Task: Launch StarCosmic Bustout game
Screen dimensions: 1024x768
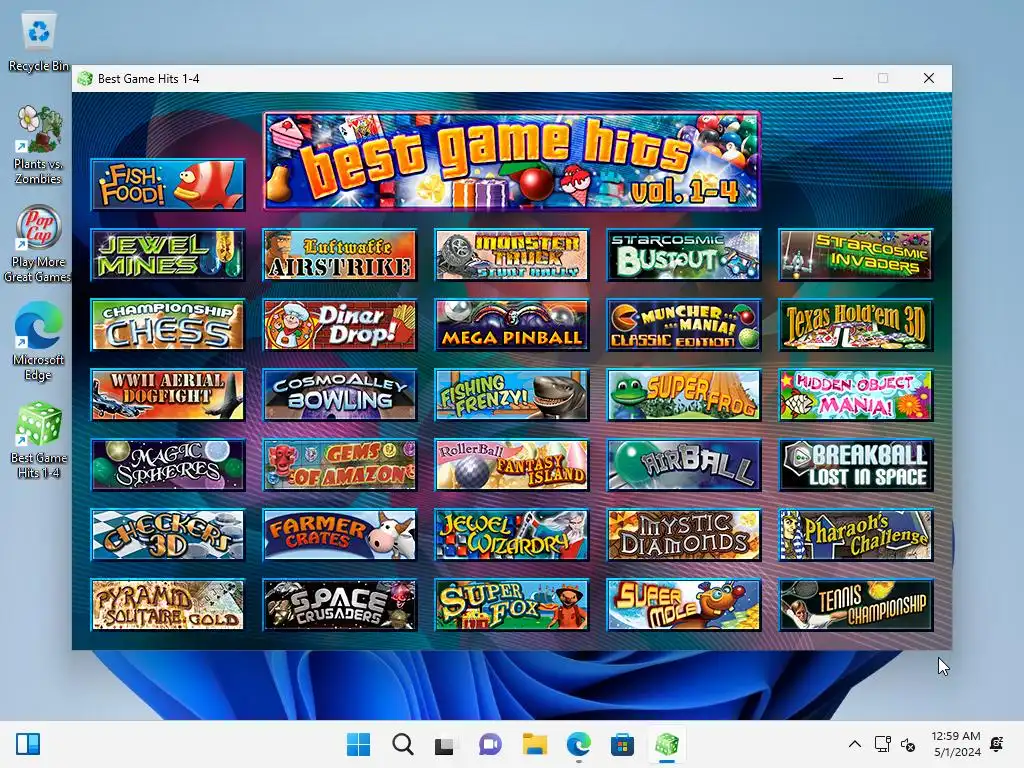Action: coord(684,255)
